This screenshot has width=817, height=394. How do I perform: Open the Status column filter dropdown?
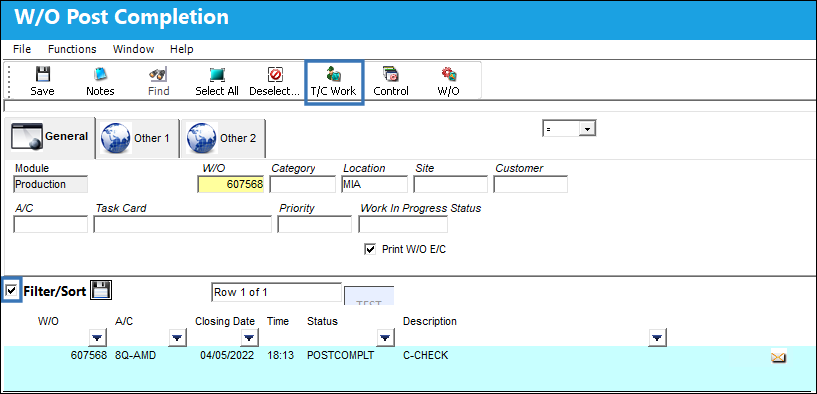[385, 338]
